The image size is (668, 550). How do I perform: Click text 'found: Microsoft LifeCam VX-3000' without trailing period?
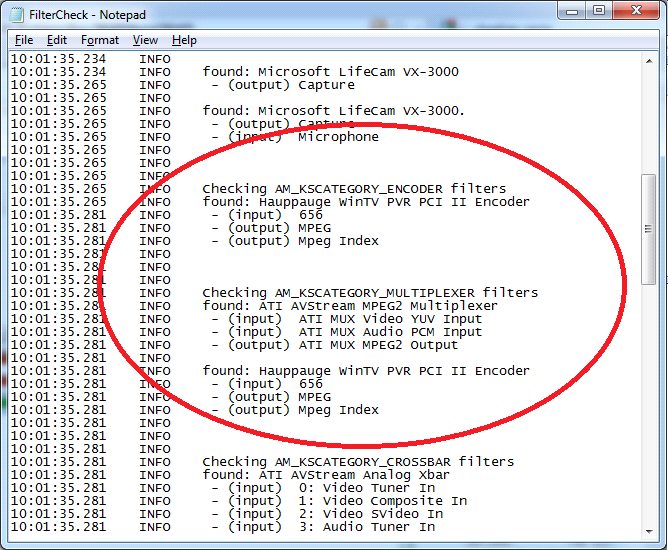point(331,72)
